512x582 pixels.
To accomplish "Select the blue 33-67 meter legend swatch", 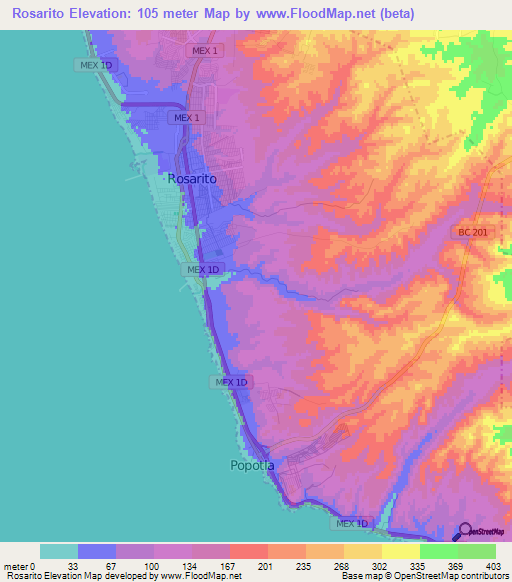I will (97, 551).
